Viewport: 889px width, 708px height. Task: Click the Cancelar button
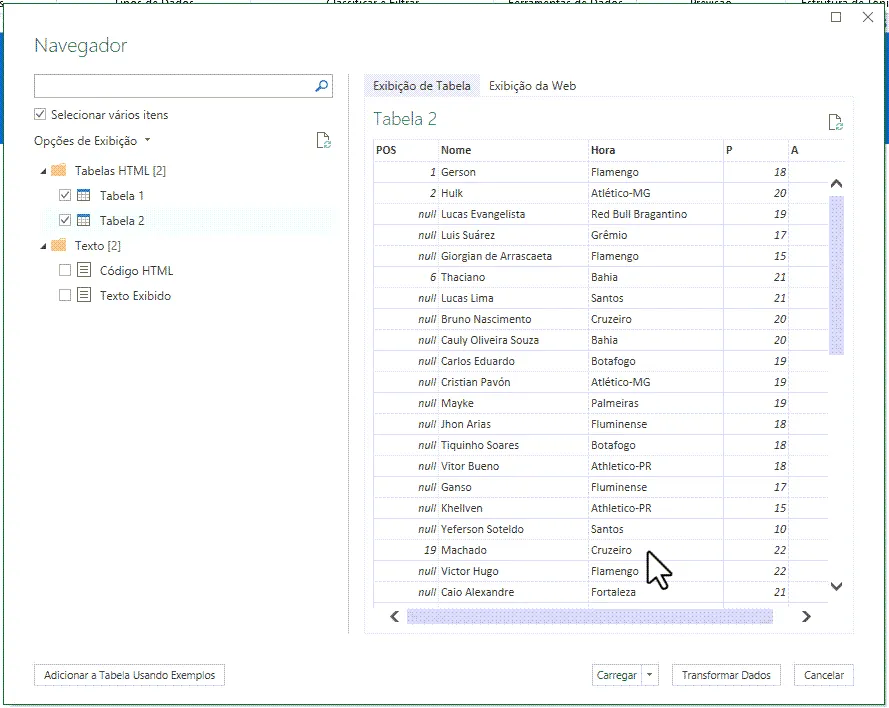tap(824, 675)
